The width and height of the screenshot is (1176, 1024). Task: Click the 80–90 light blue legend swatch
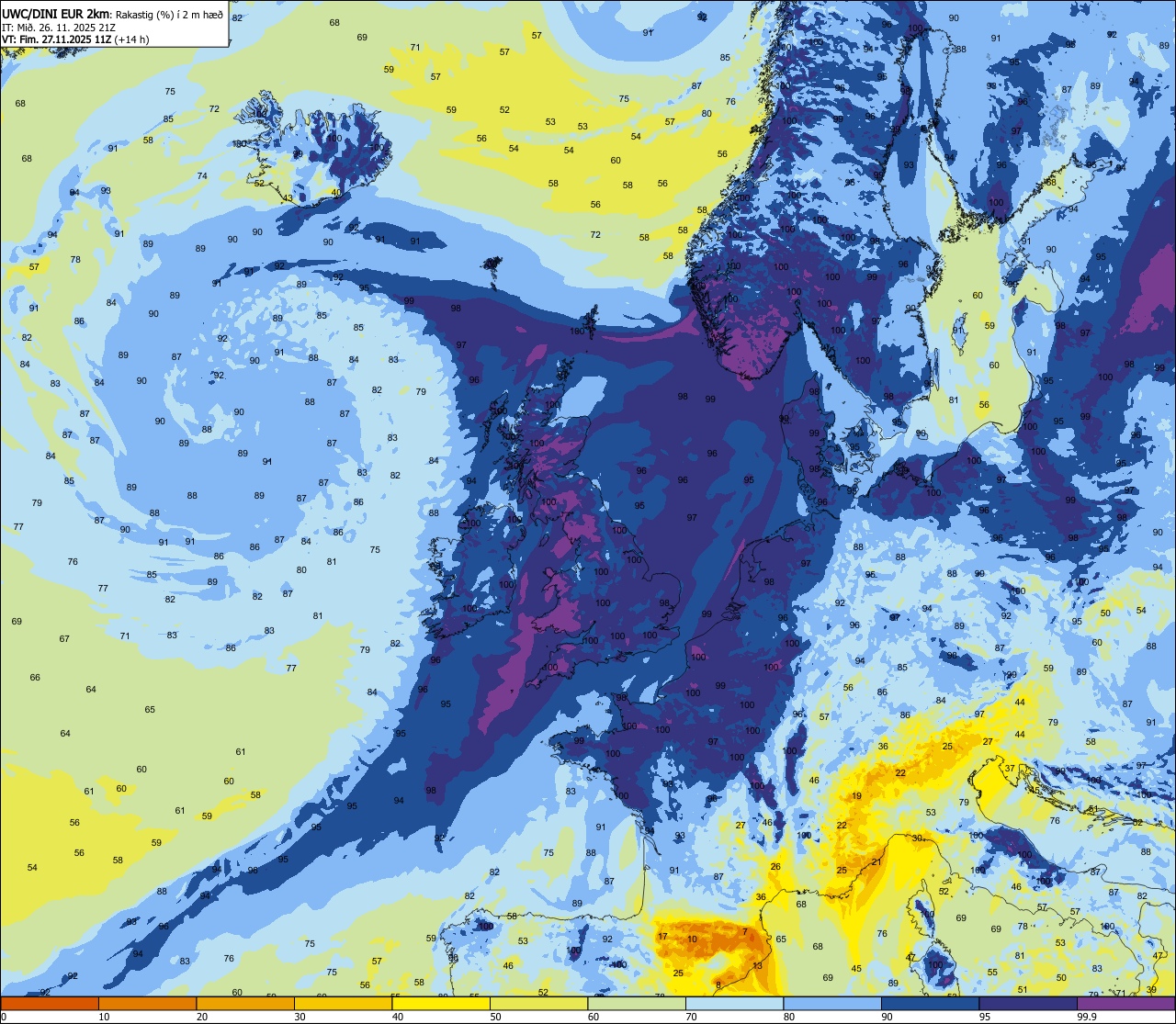[832, 1004]
